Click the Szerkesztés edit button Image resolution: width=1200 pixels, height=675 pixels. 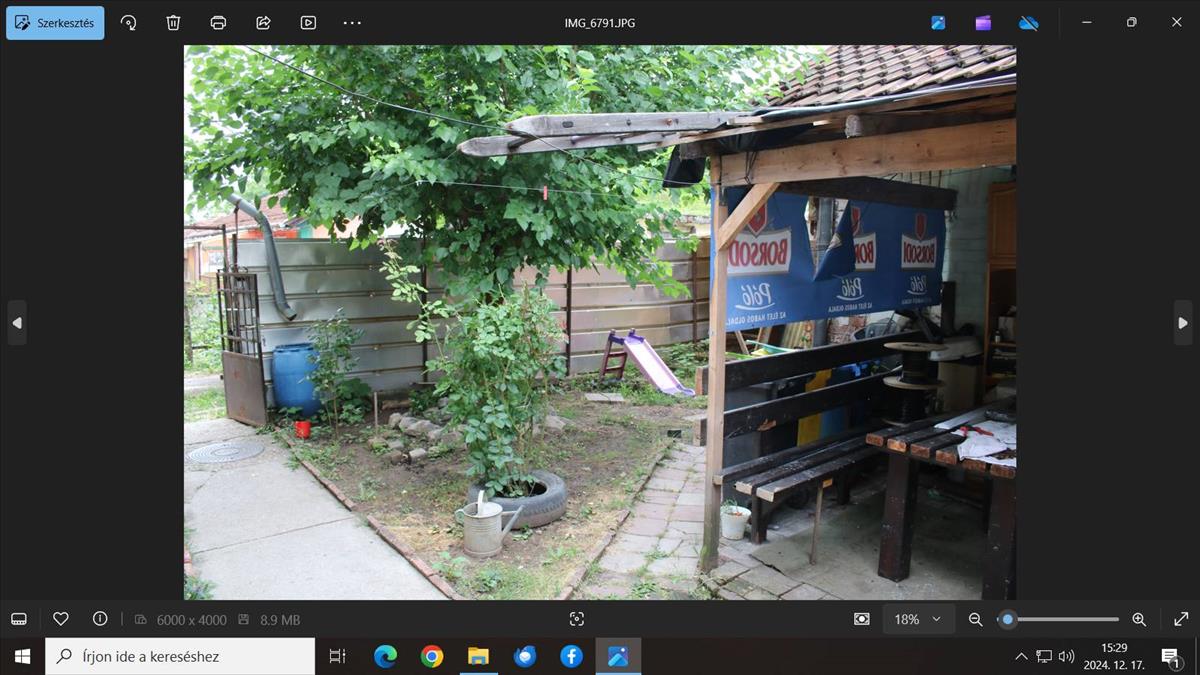pyautogui.click(x=55, y=23)
